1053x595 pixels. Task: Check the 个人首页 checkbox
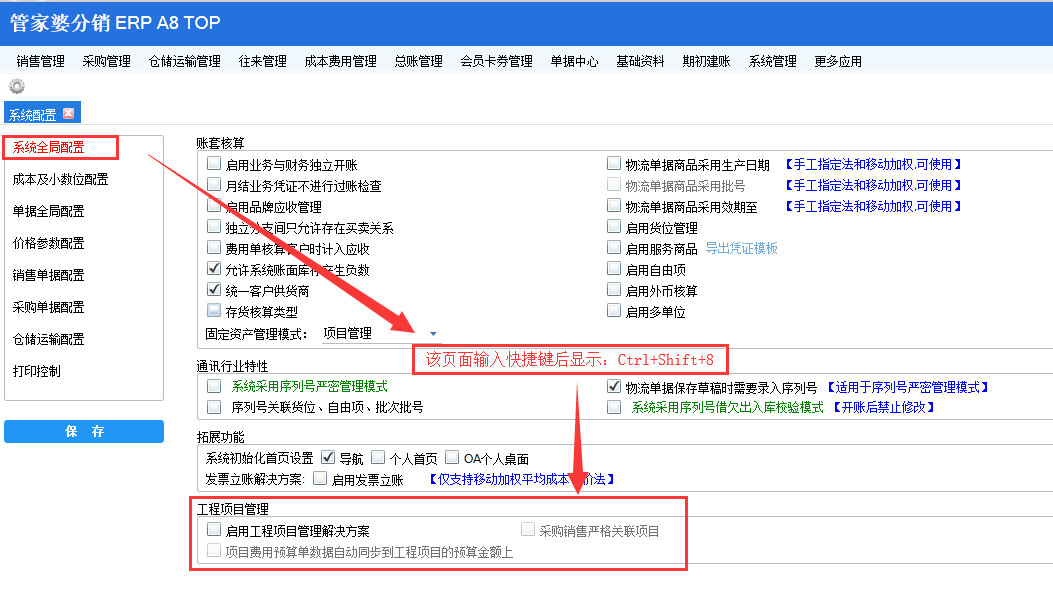378,457
